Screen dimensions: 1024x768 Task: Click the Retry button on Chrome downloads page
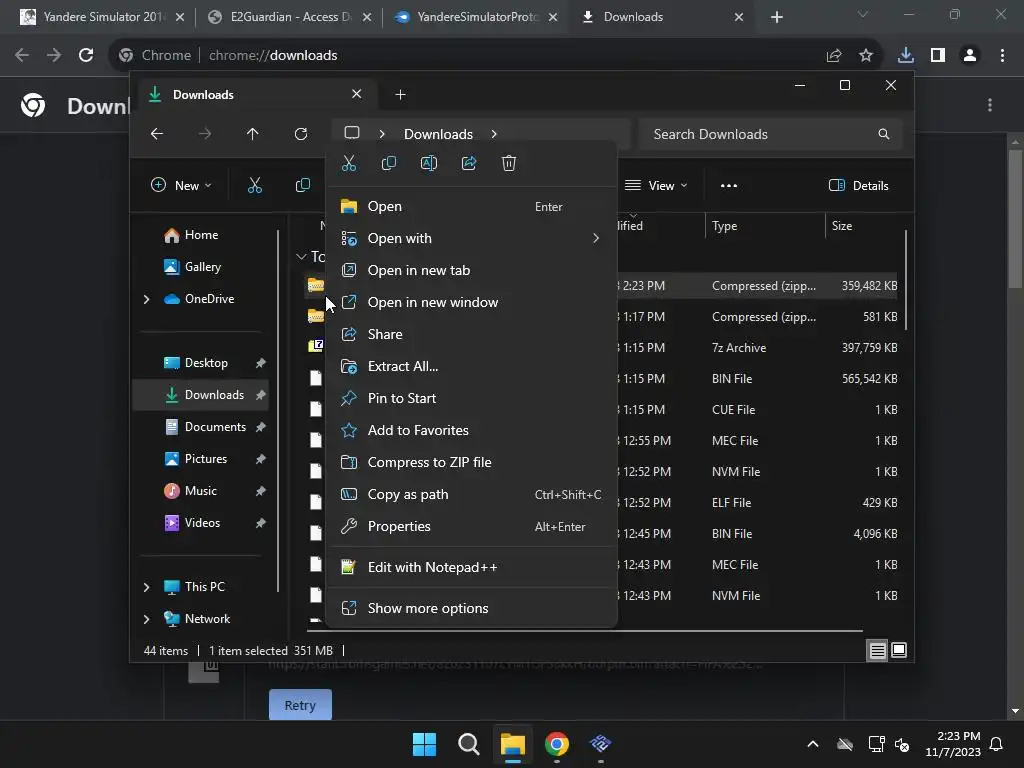[300, 705]
